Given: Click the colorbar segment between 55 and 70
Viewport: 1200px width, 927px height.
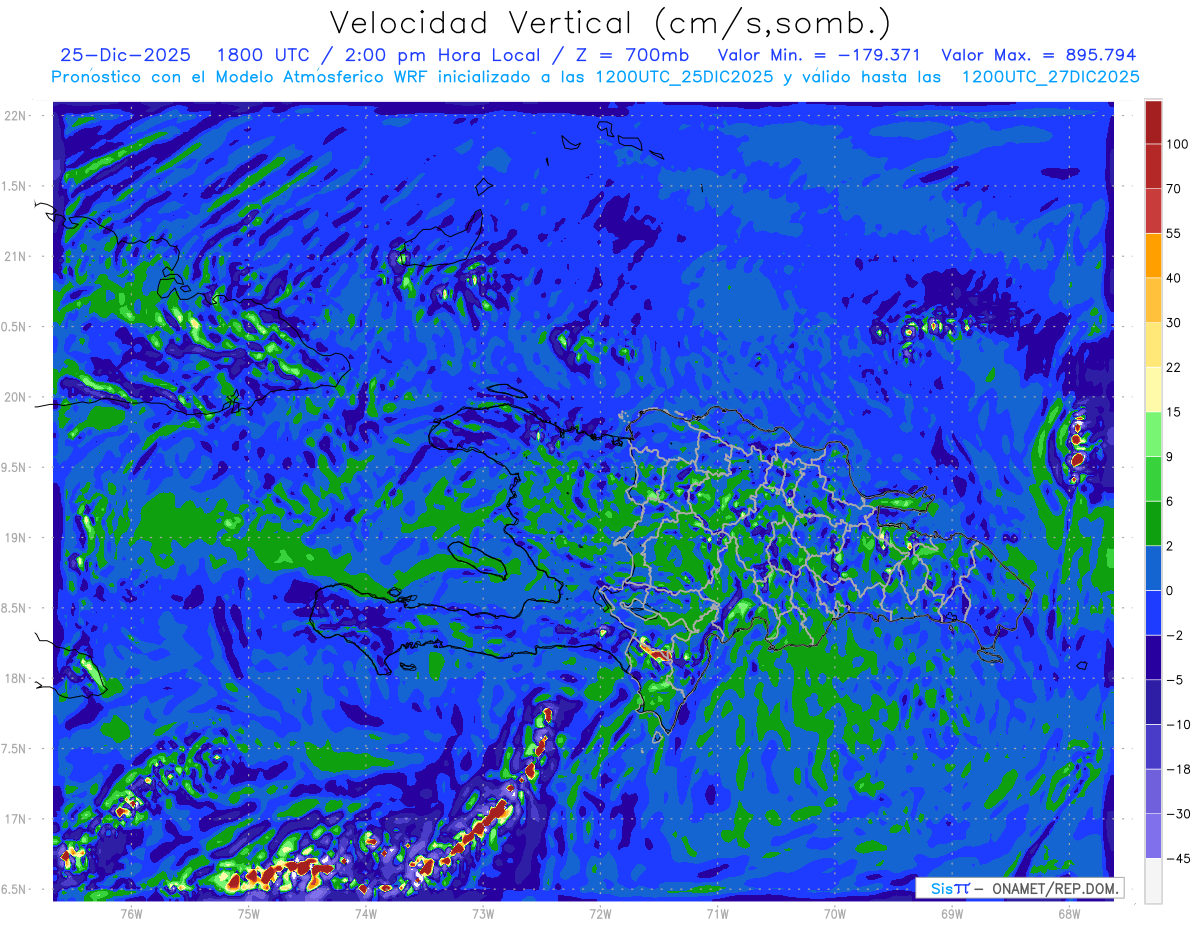Looking at the screenshot, I should click(x=1153, y=211).
